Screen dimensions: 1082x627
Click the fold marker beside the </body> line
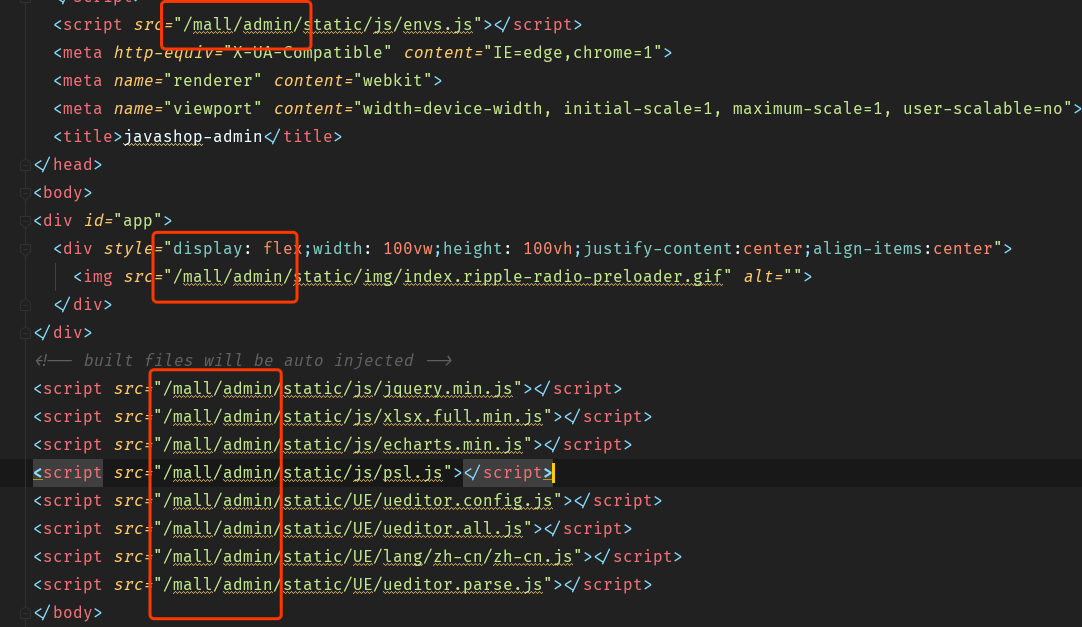[x=25, y=613]
